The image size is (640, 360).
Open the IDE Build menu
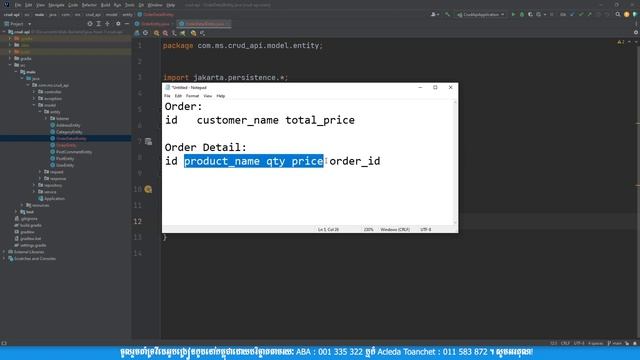pos(105,5)
